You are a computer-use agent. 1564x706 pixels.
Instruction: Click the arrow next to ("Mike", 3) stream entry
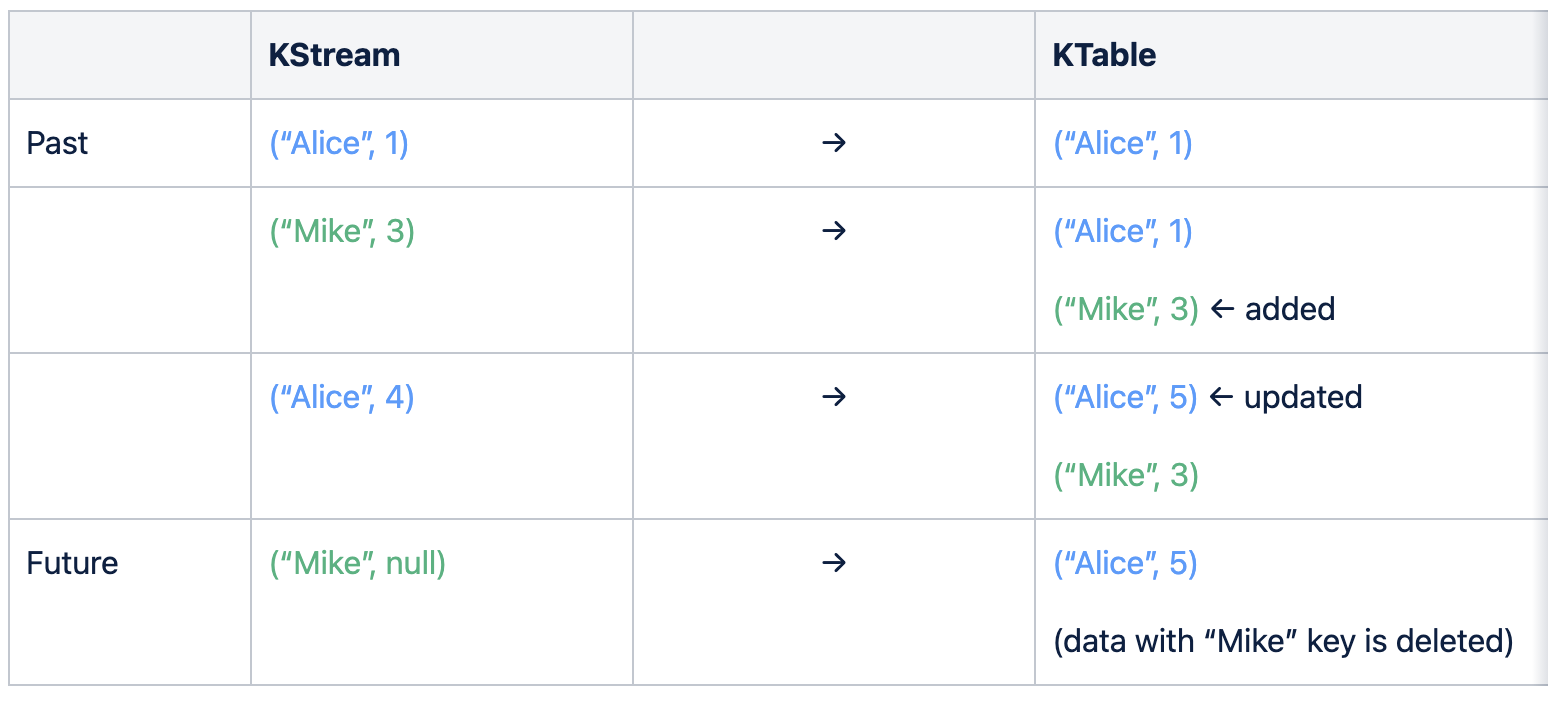[x=833, y=231]
